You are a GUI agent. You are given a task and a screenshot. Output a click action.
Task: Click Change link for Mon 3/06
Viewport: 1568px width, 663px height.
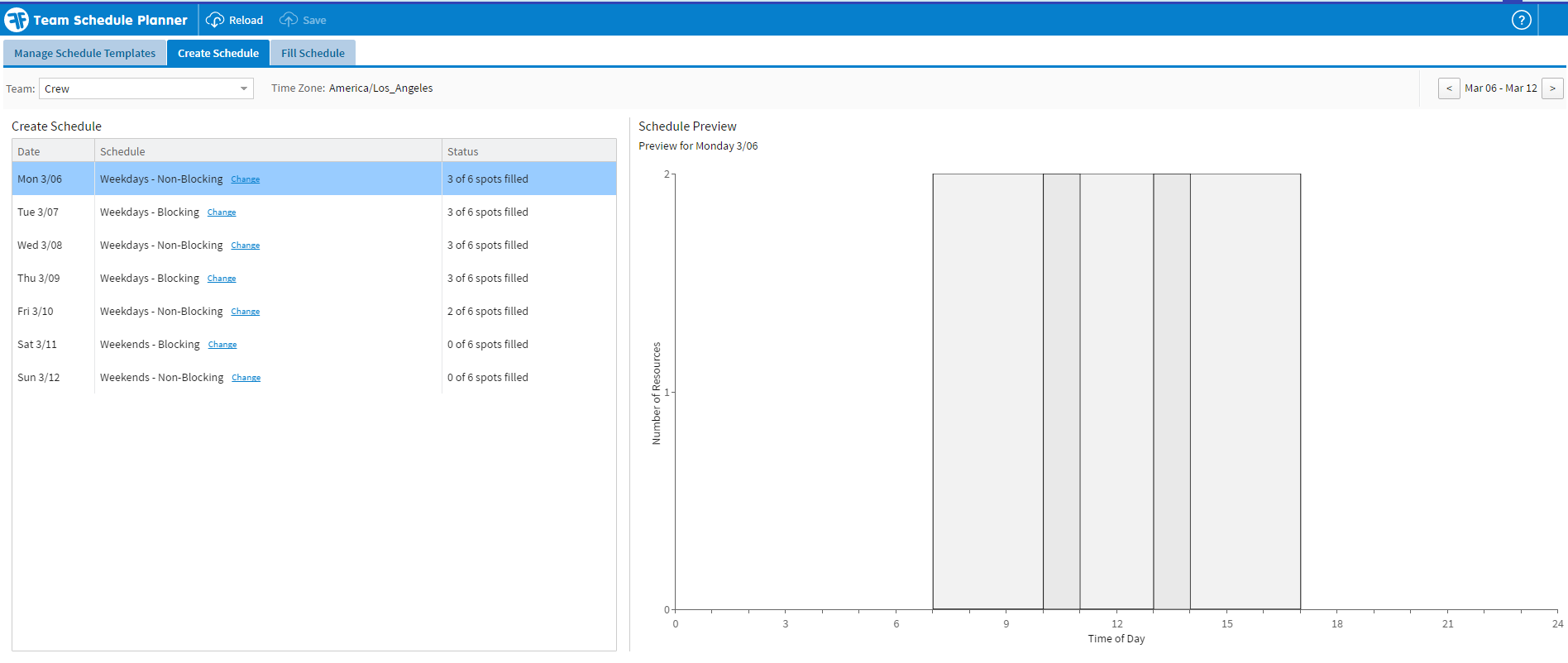245,179
